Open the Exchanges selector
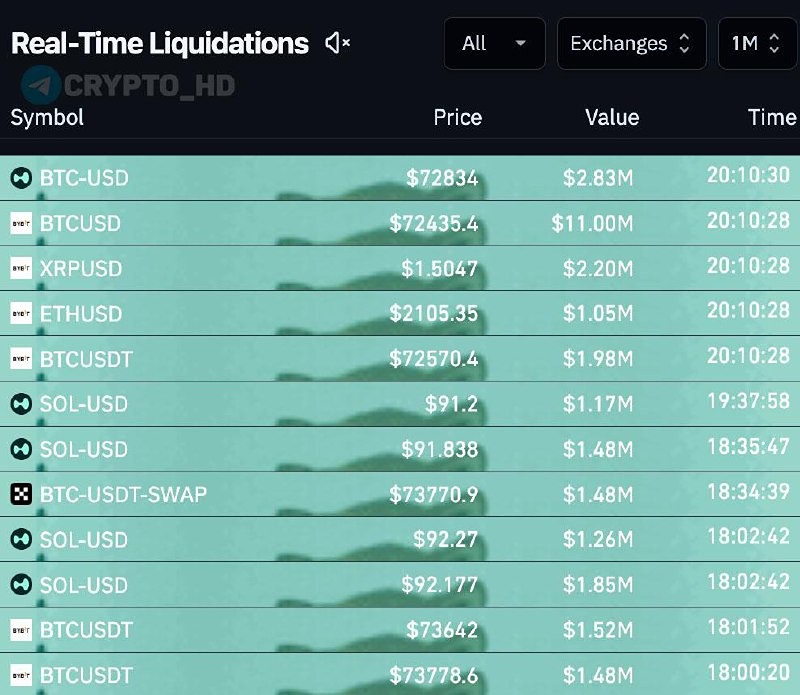Screen dimensions: 800x695 [x=631, y=43]
